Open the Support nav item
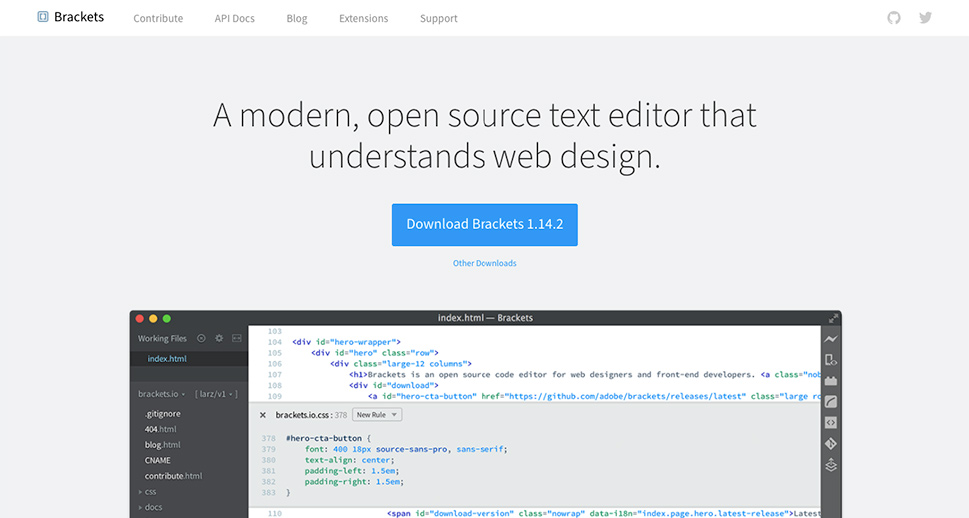The image size is (969, 518). coord(439,19)
